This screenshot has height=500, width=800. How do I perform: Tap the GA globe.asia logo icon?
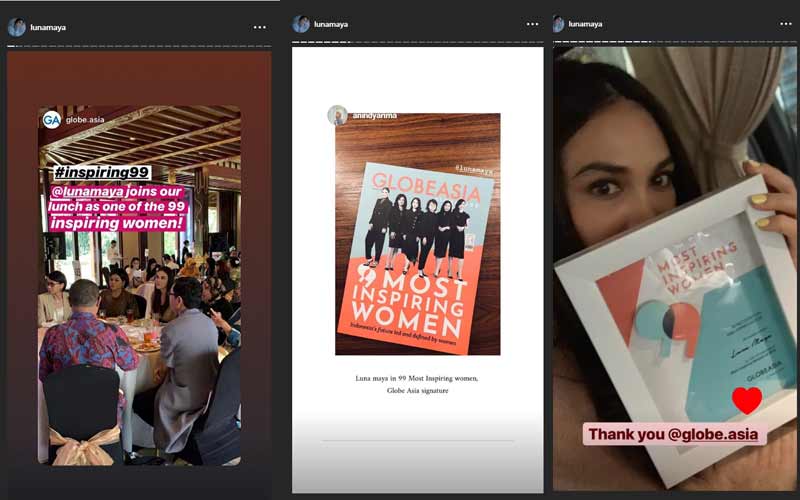(x=52, y=120)
